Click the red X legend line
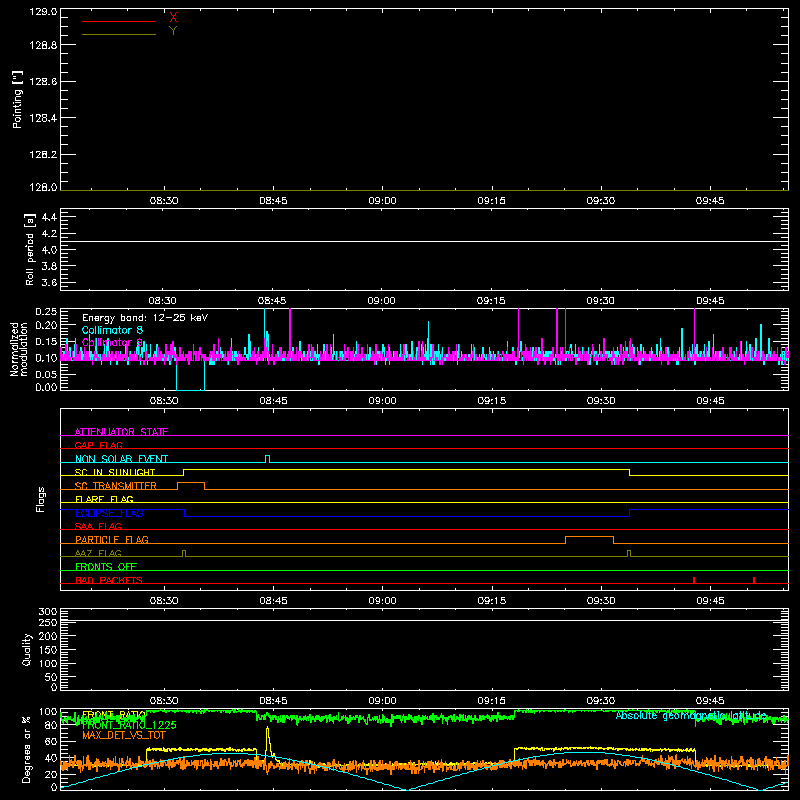The image size is (800, 800). click(119, 21)
